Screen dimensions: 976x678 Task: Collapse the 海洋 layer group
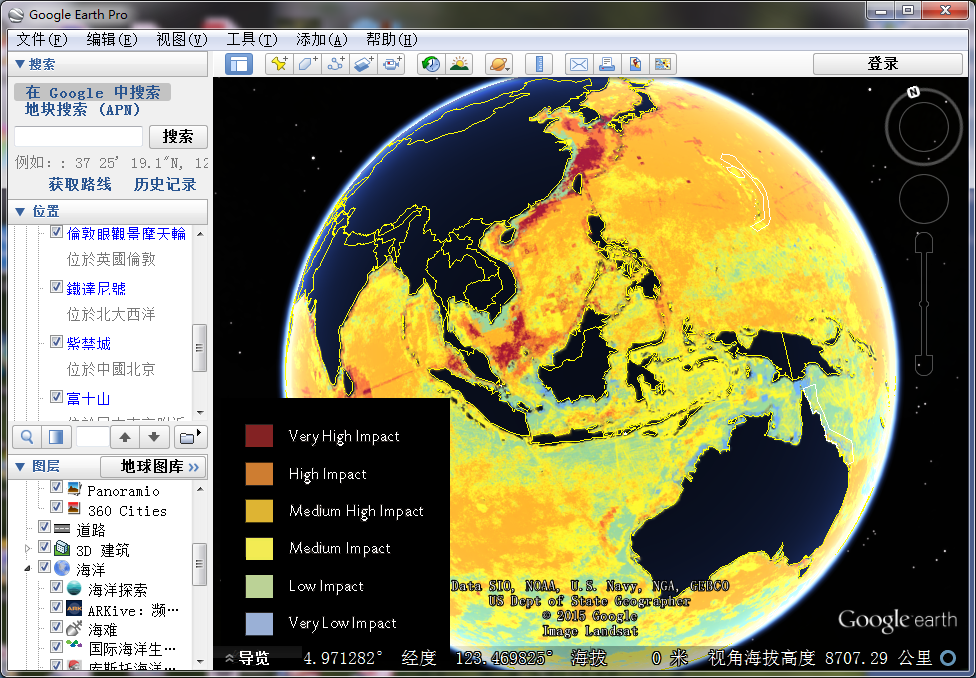(28, 568)
